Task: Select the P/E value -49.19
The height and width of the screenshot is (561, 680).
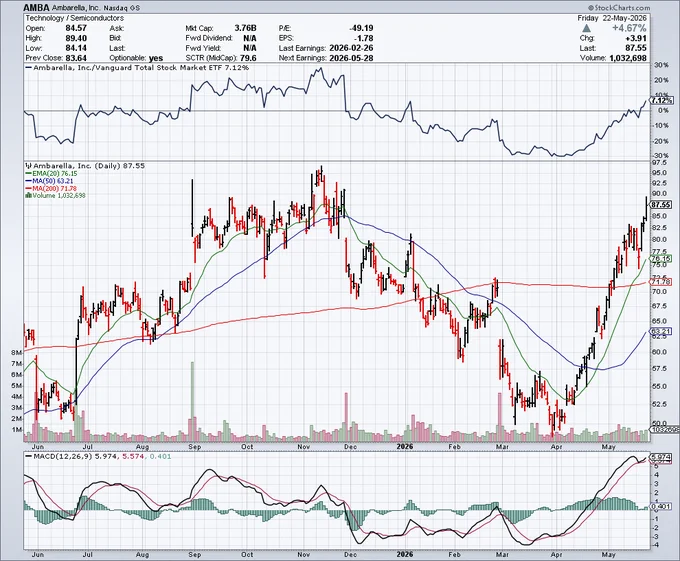Action: (361, 28)
